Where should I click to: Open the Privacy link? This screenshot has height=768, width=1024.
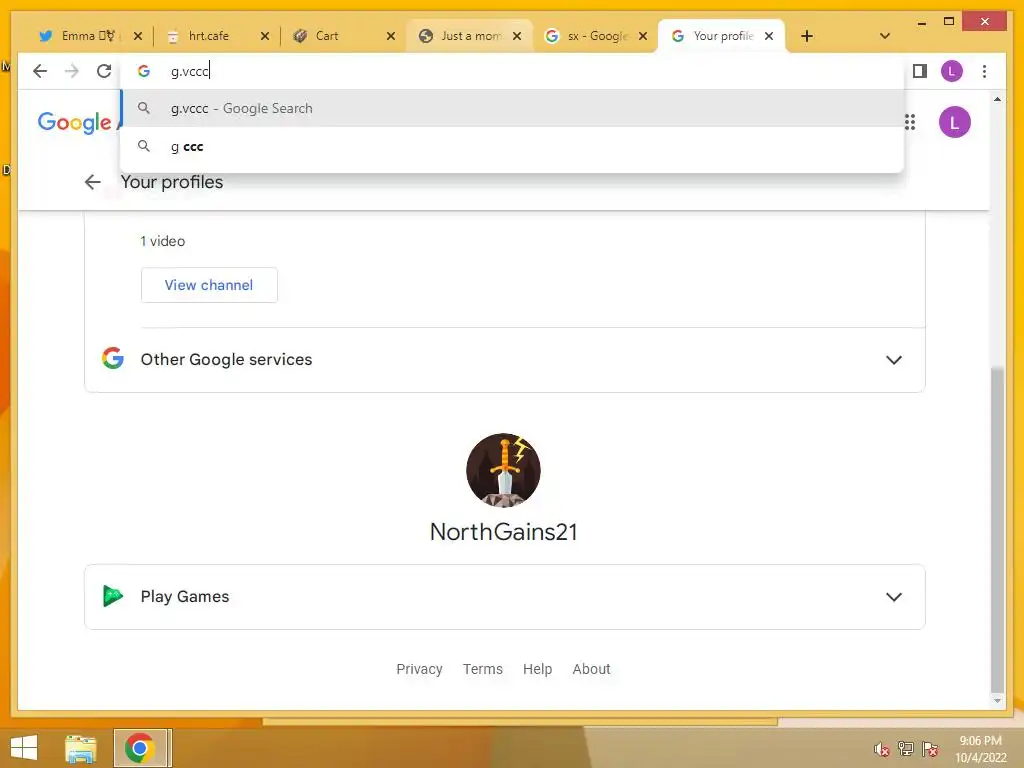(x=419, y=669)
